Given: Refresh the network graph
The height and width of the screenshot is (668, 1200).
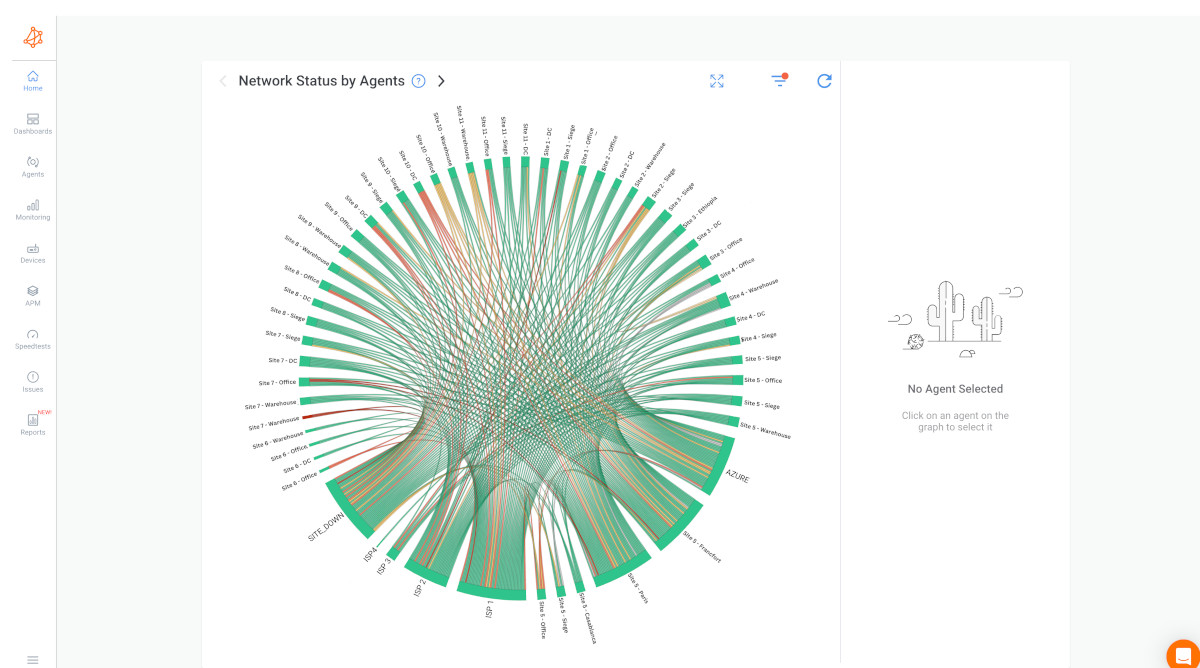Looking at the screenshot, I should point(824,81).
